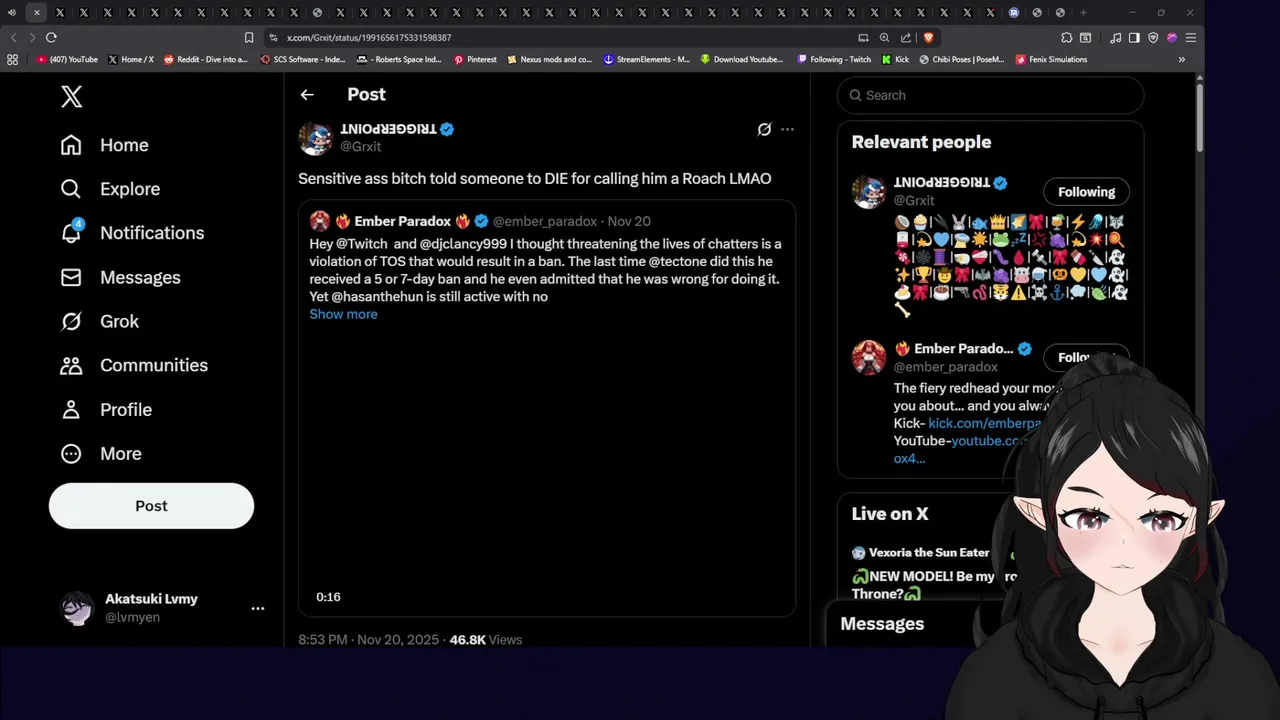The height and width of the screenshot is (720, 1280).
Task: Expand the More menu in sidebar
Action: pos(100,453)
